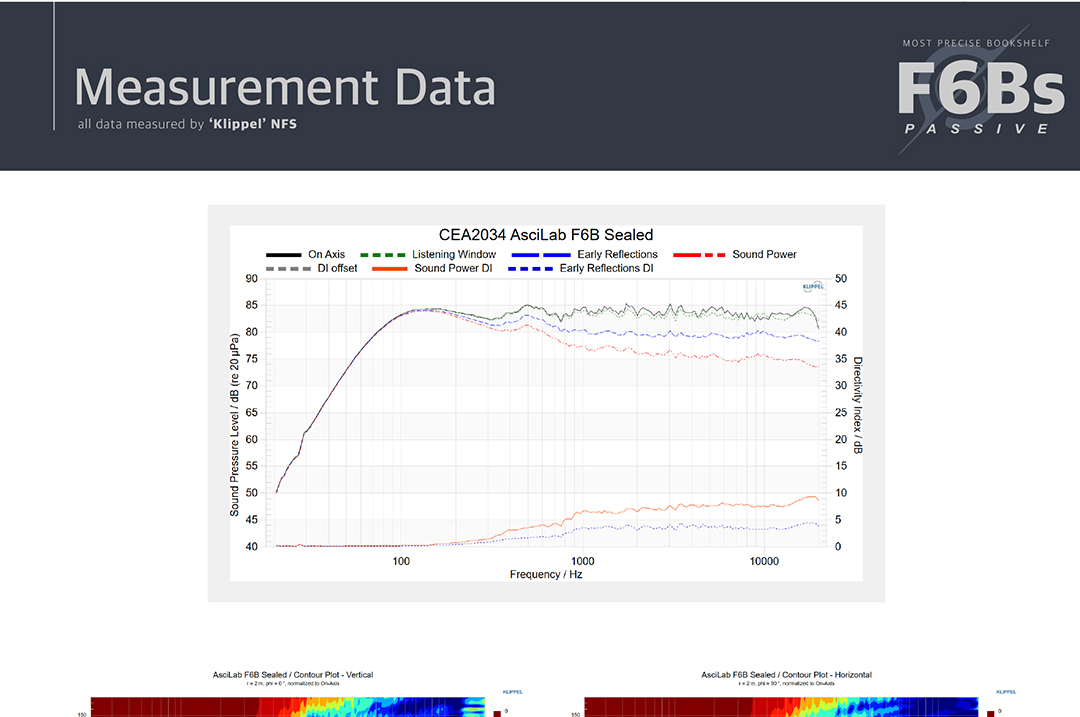Click the '90' tick on the SPL axis

coord(251,279)
